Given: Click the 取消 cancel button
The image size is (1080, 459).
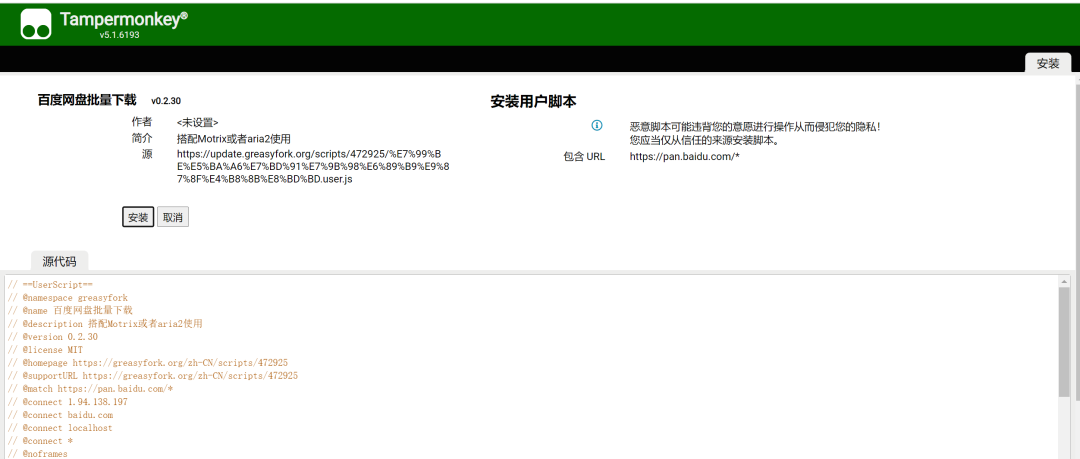Looking at the screenshot, I should tap(173, 217).
